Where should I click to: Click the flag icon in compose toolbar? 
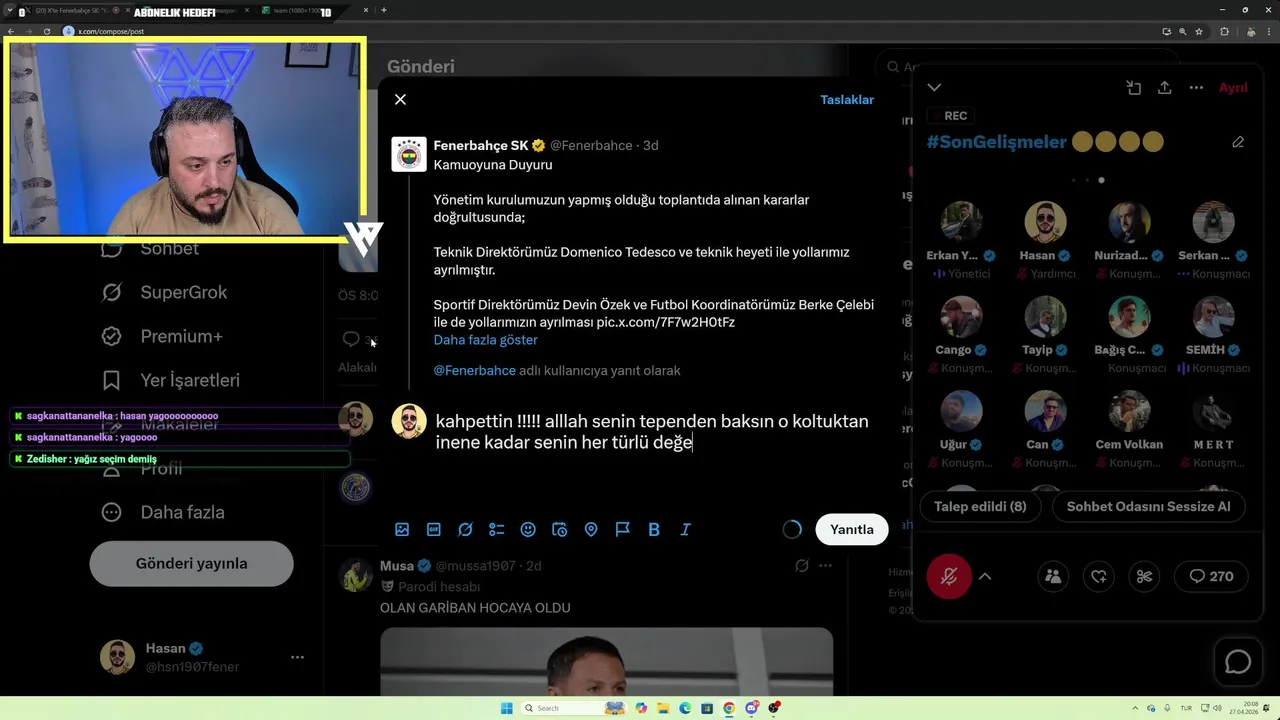click(623, 529)
